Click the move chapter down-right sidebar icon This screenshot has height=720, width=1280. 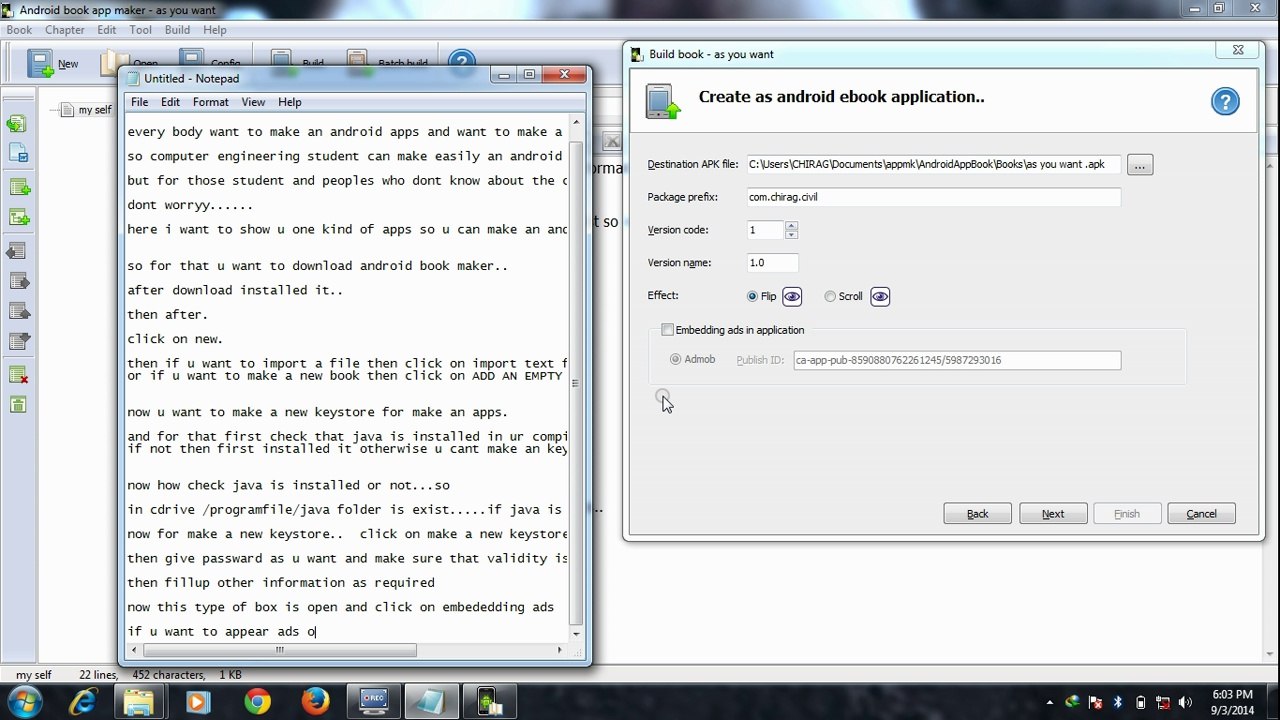tap(18, 311)
